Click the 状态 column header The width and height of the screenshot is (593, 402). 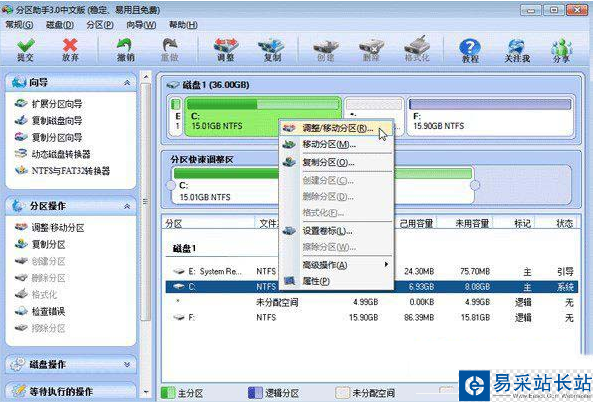tap(564, 224)
